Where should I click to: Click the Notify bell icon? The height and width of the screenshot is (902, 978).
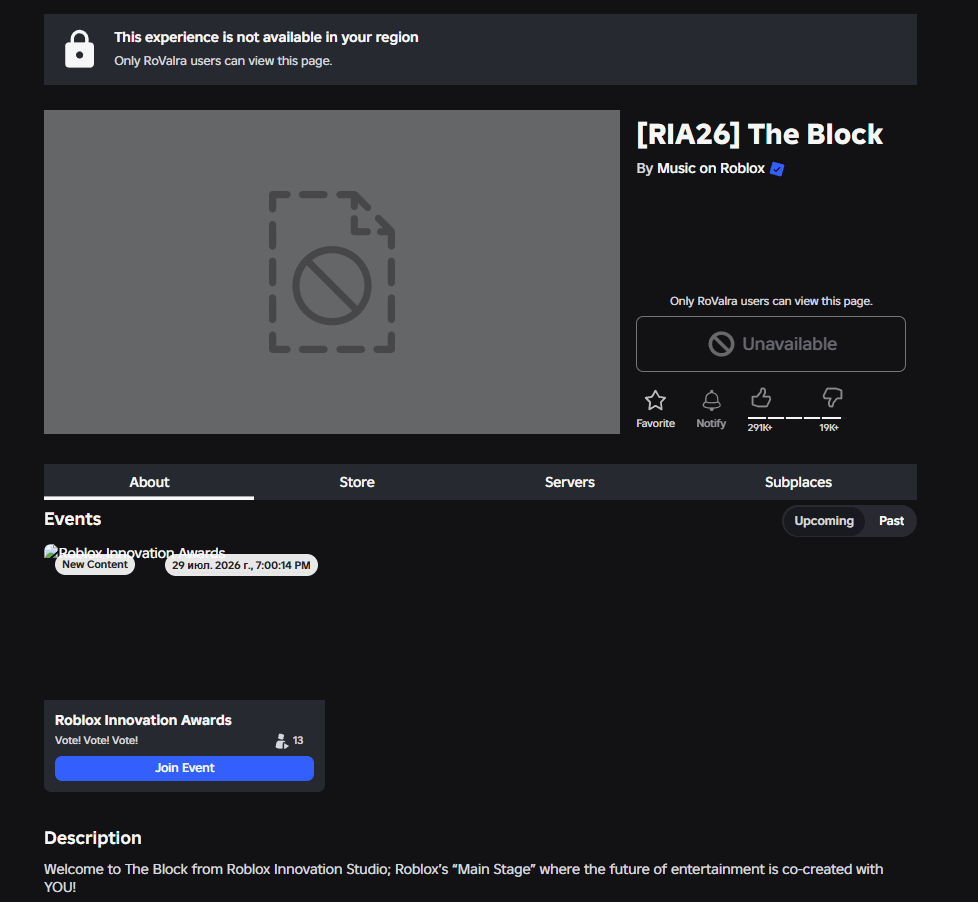coord(711,400)
